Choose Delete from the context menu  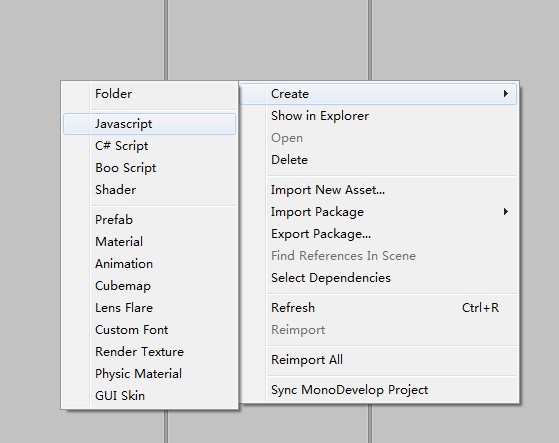[x=379, y=160]
